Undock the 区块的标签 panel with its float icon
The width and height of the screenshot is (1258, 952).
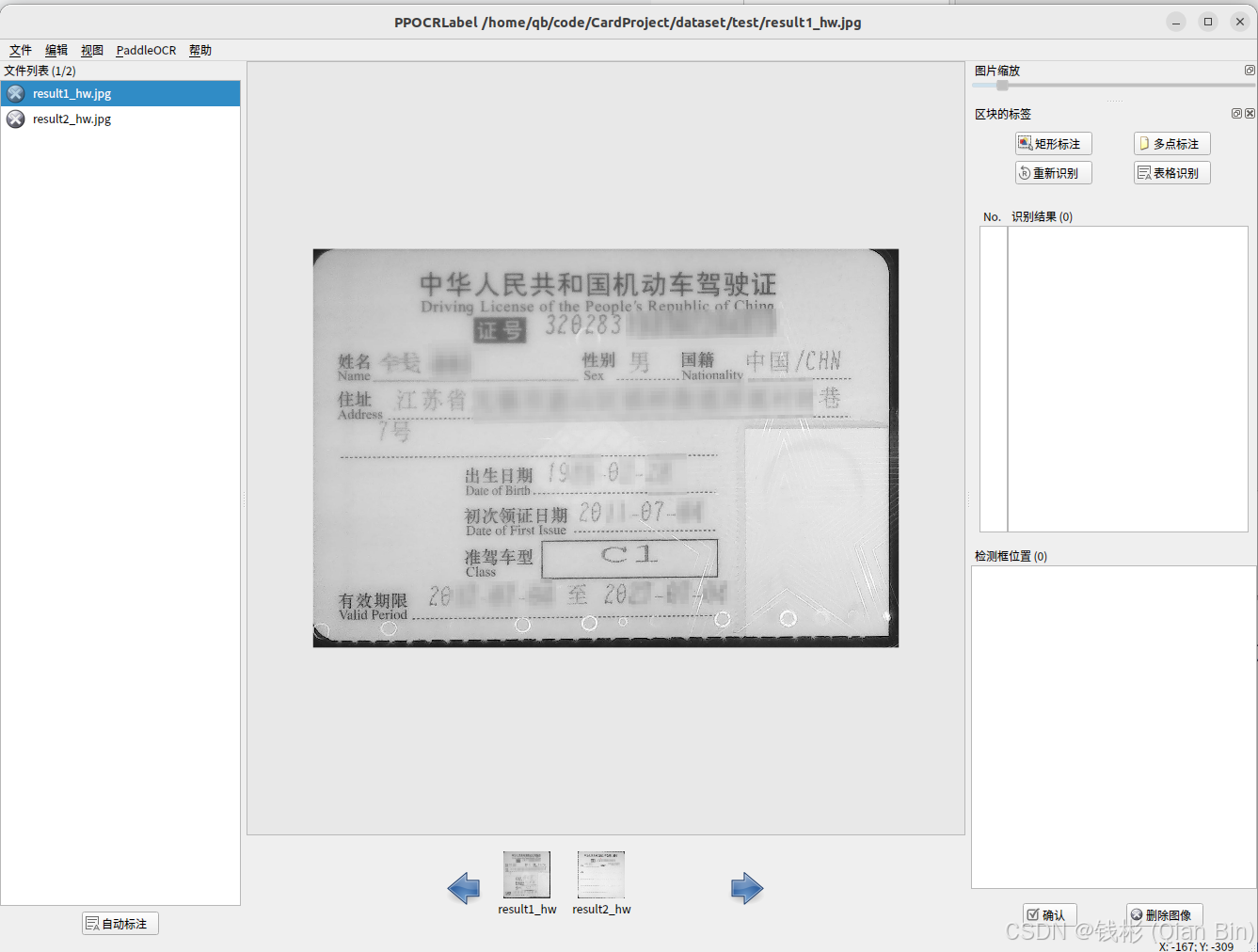pos(1236,113)
